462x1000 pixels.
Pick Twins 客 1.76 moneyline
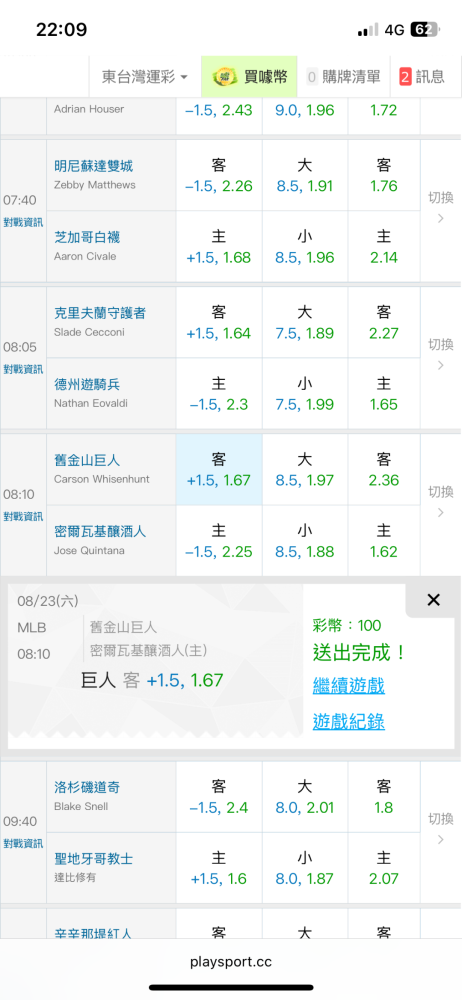click(384, 175)
